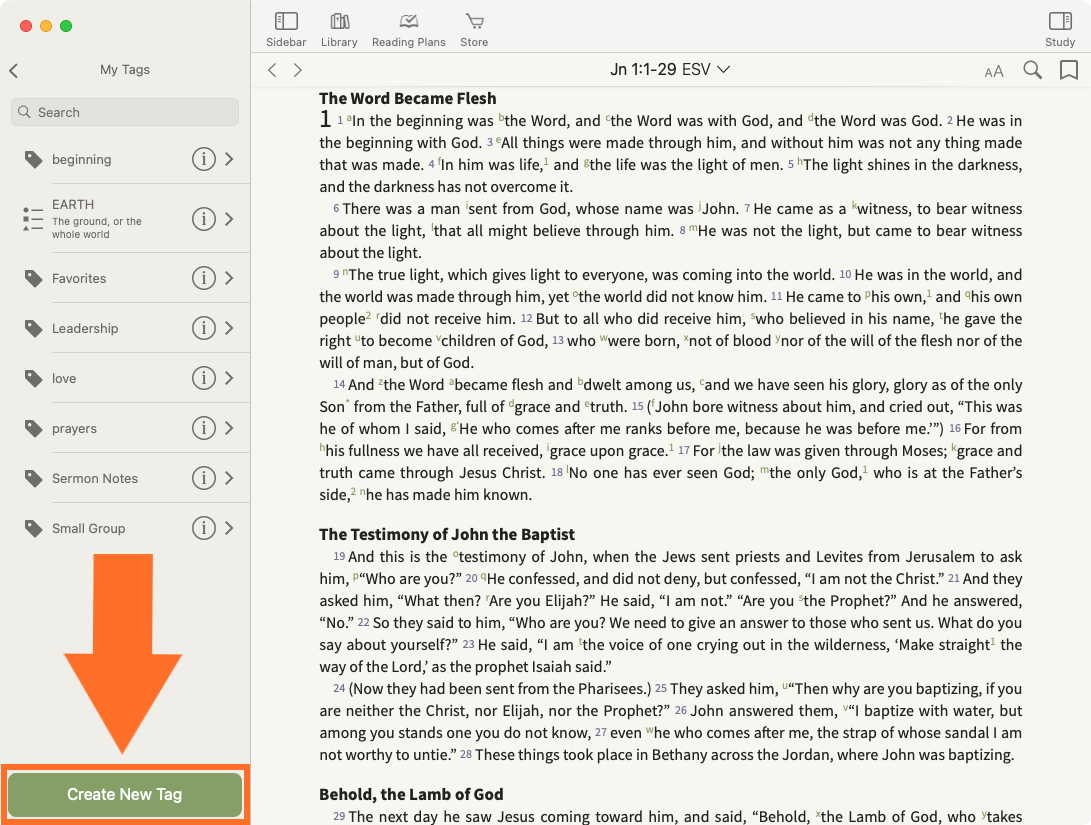This screenshot has height=825, width=1091.
Task: Open text size settings
Action: tap(994, 71)
